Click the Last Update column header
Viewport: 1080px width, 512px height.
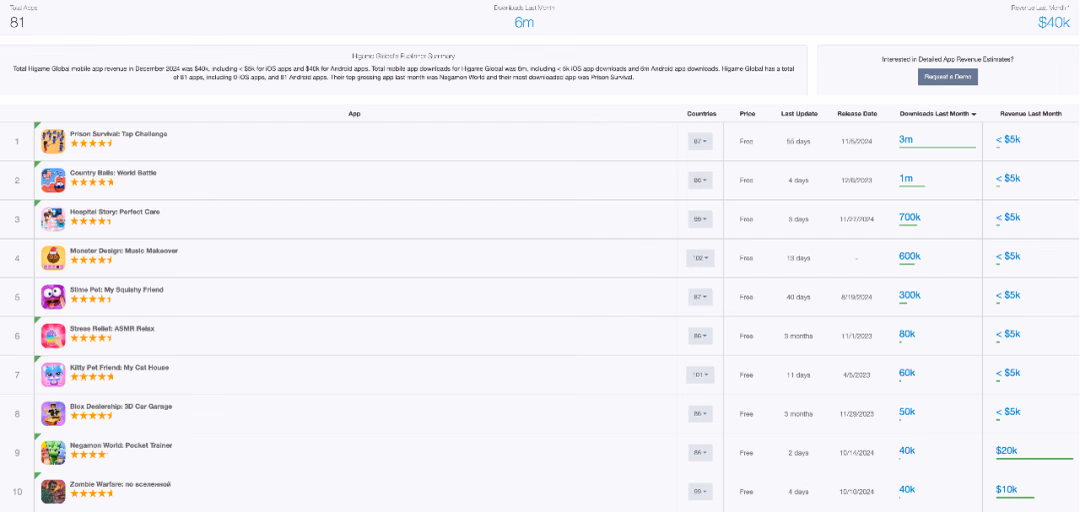tap(799, 114)
